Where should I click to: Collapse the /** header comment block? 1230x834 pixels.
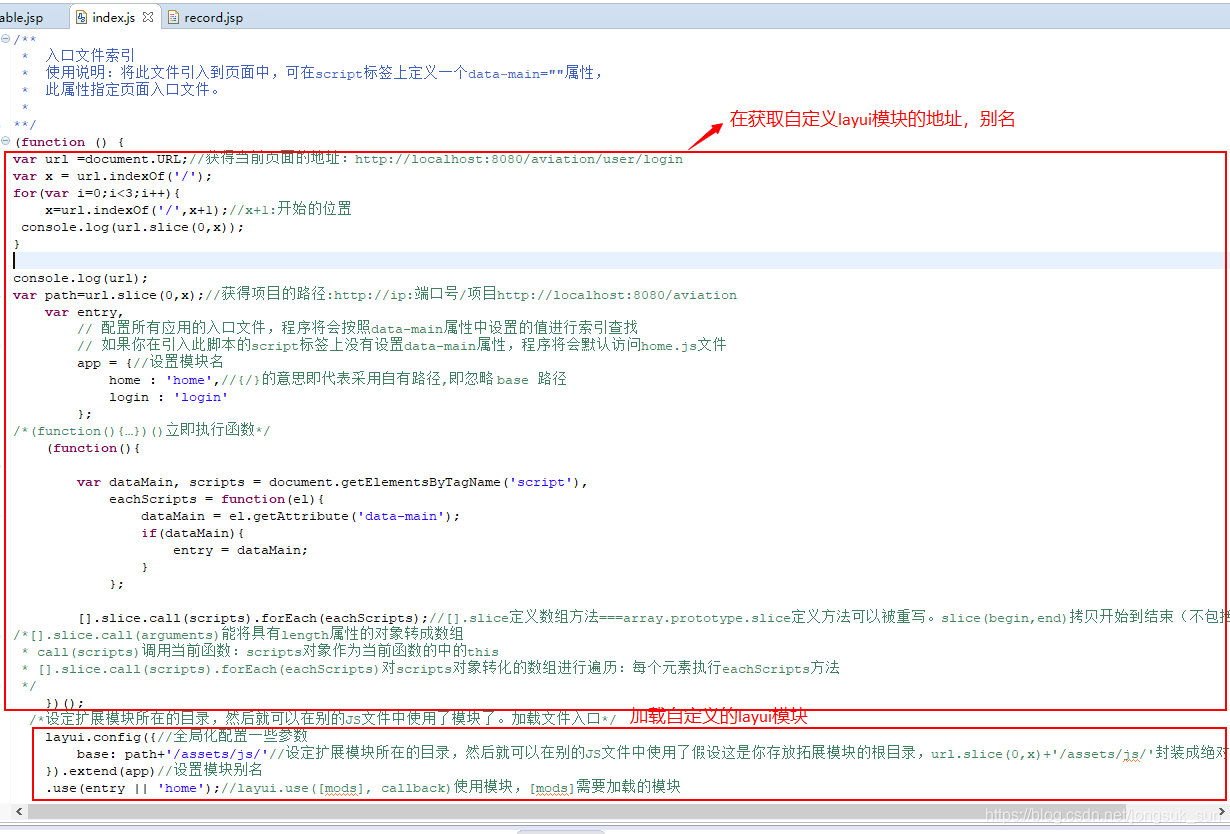6,39
